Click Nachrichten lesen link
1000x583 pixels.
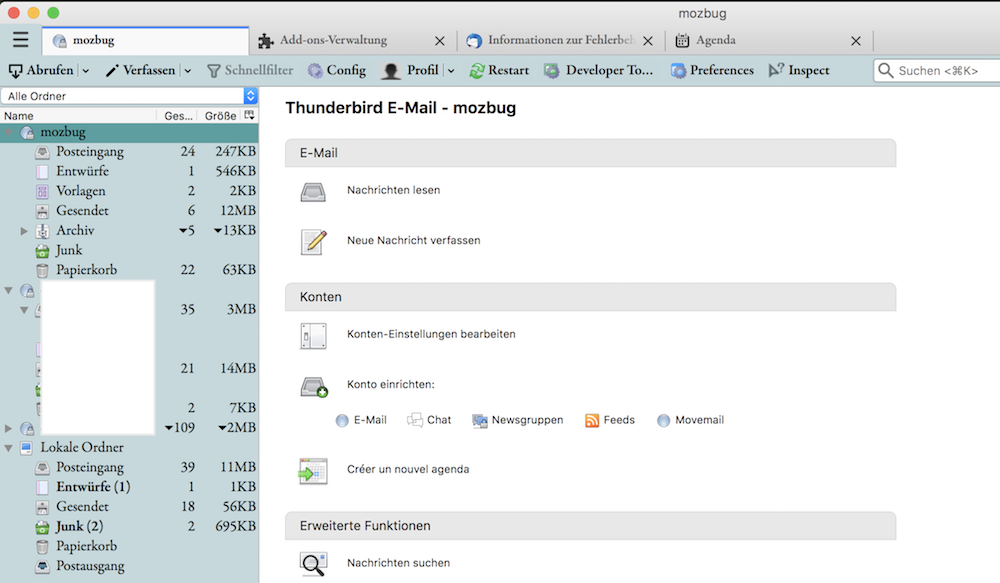(393, 190)
